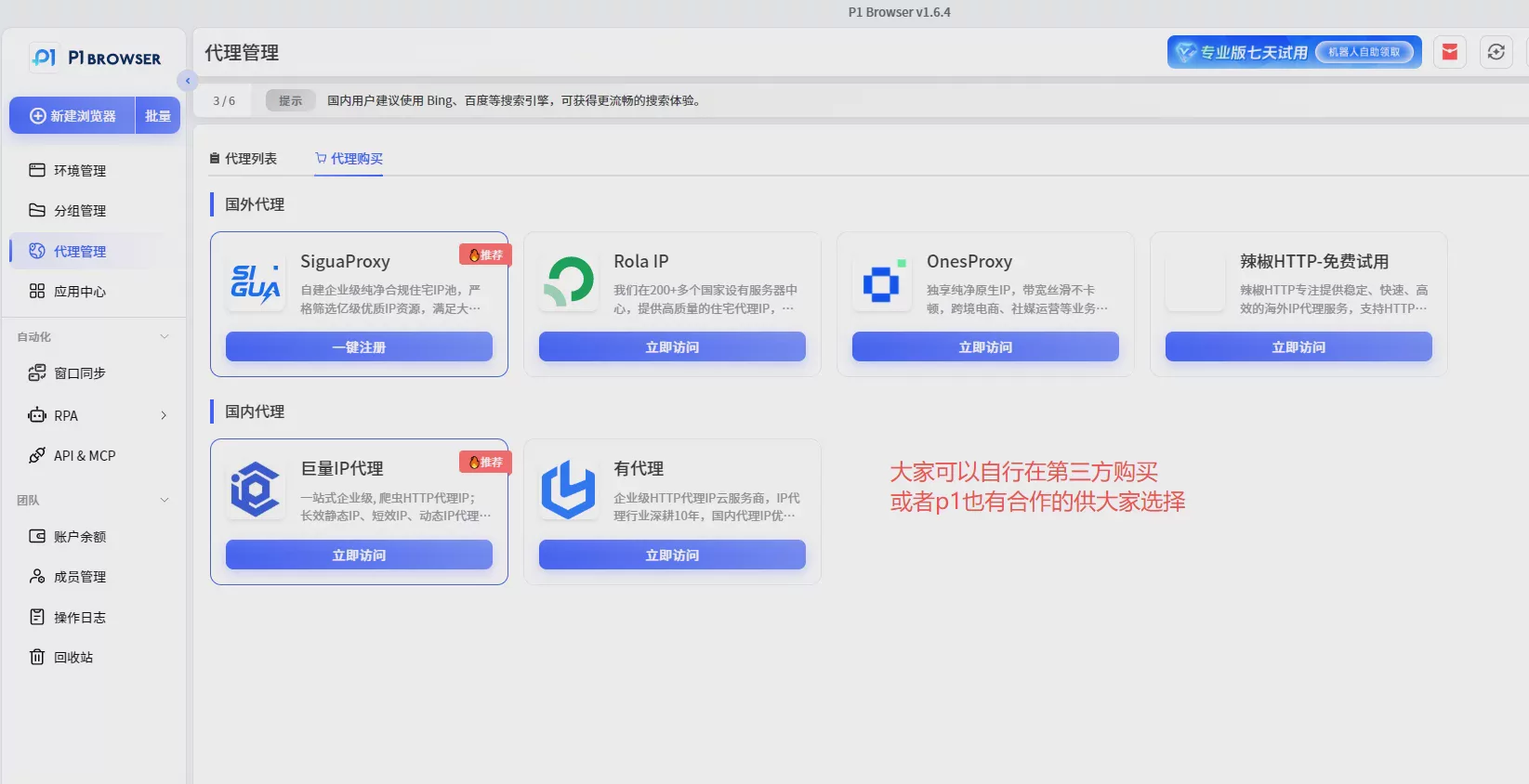Screen dimensions: 1529x784
Task: Click the 批量 button
Action: click(158, 116)
